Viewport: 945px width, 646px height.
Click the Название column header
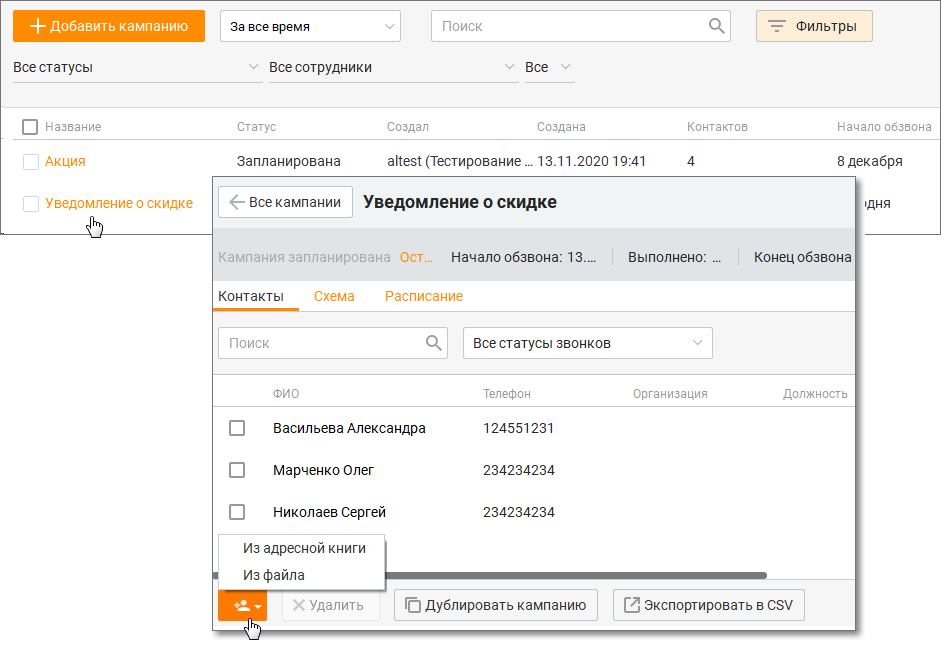point(73,127)
